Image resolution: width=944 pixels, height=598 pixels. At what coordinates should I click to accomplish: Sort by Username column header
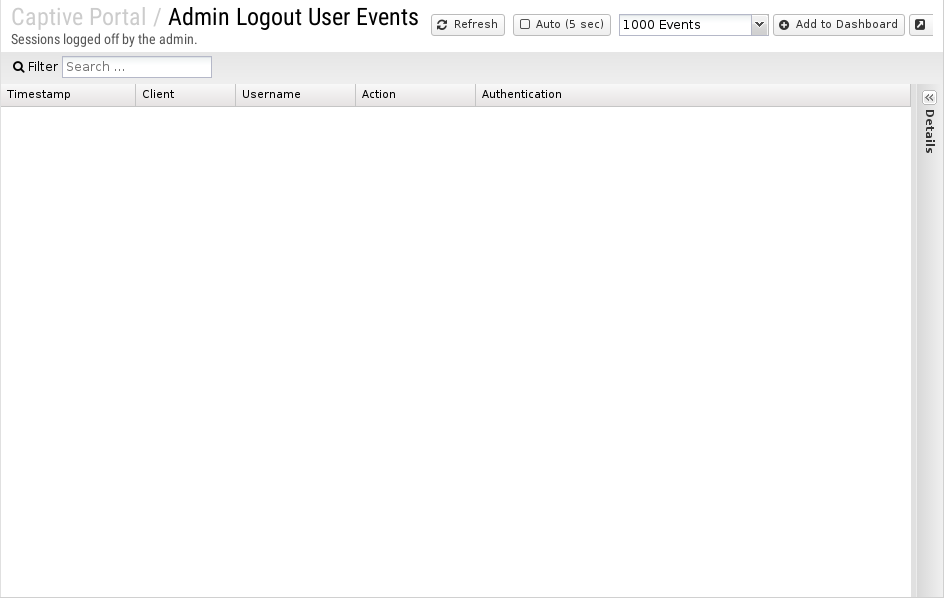coord(295,95)
